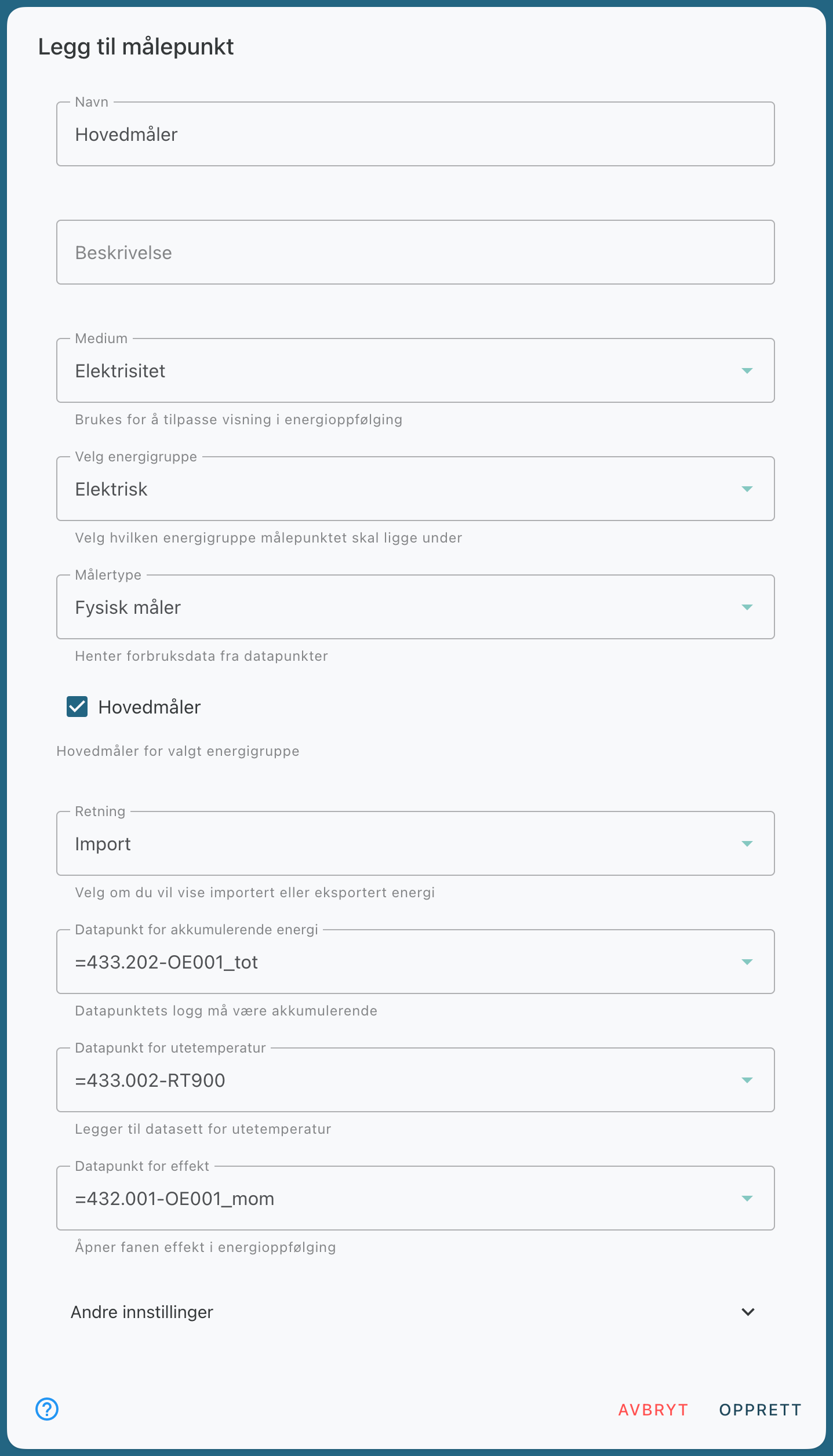Expand the Andre innstillinger section
This screenshot has height=1456, width=833.
(x=416, y=1312)
